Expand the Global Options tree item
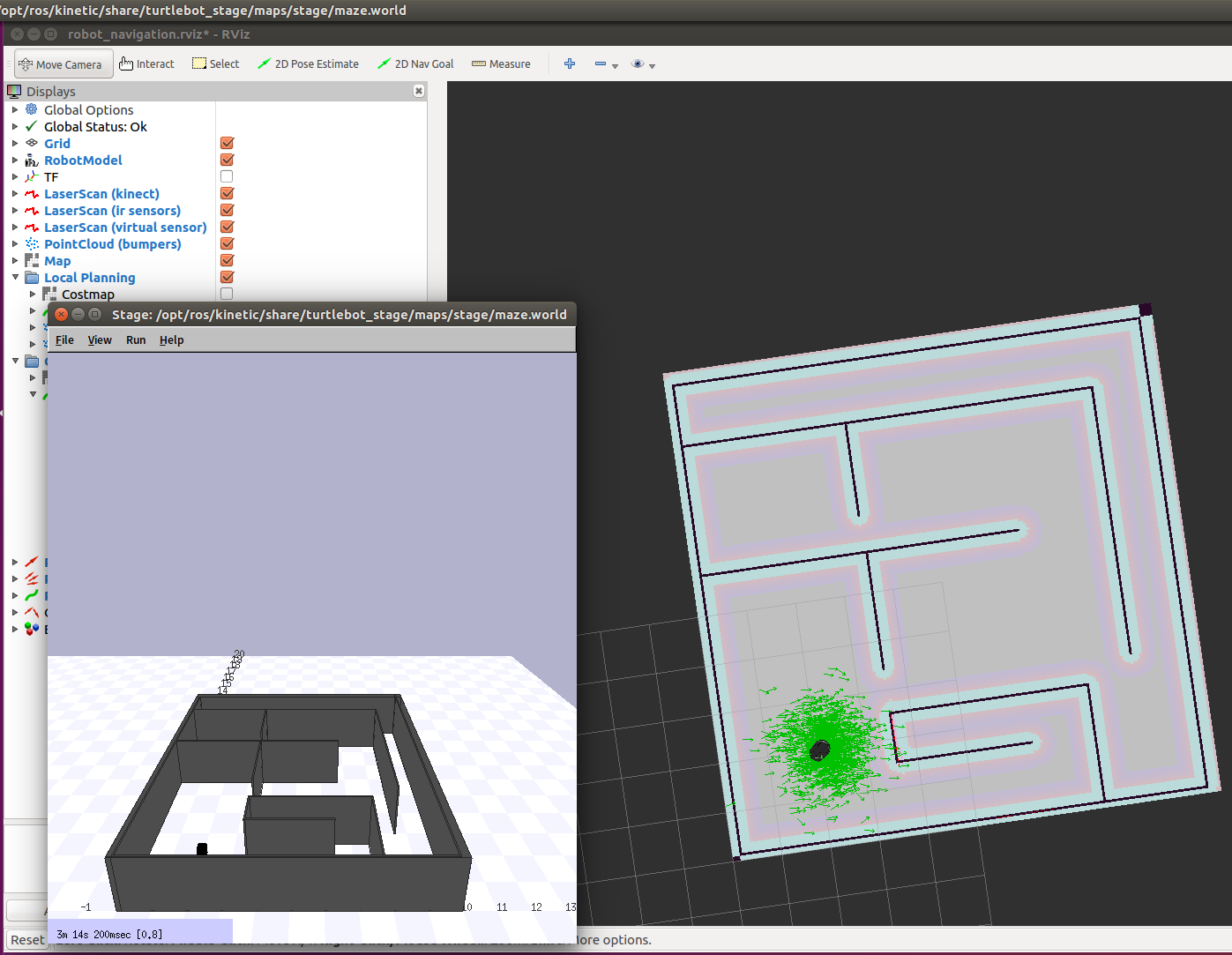 tap(15, 110)
